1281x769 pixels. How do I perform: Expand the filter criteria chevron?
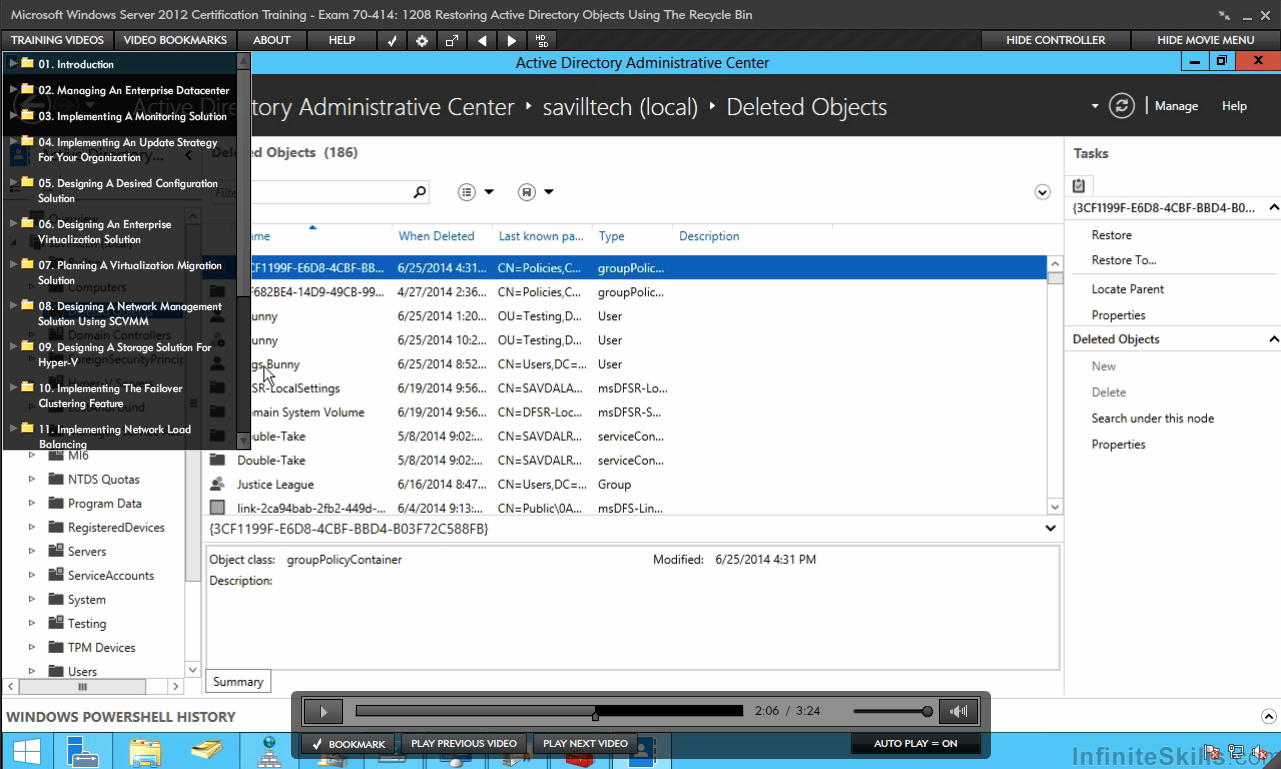click(x=1042, y=192)
